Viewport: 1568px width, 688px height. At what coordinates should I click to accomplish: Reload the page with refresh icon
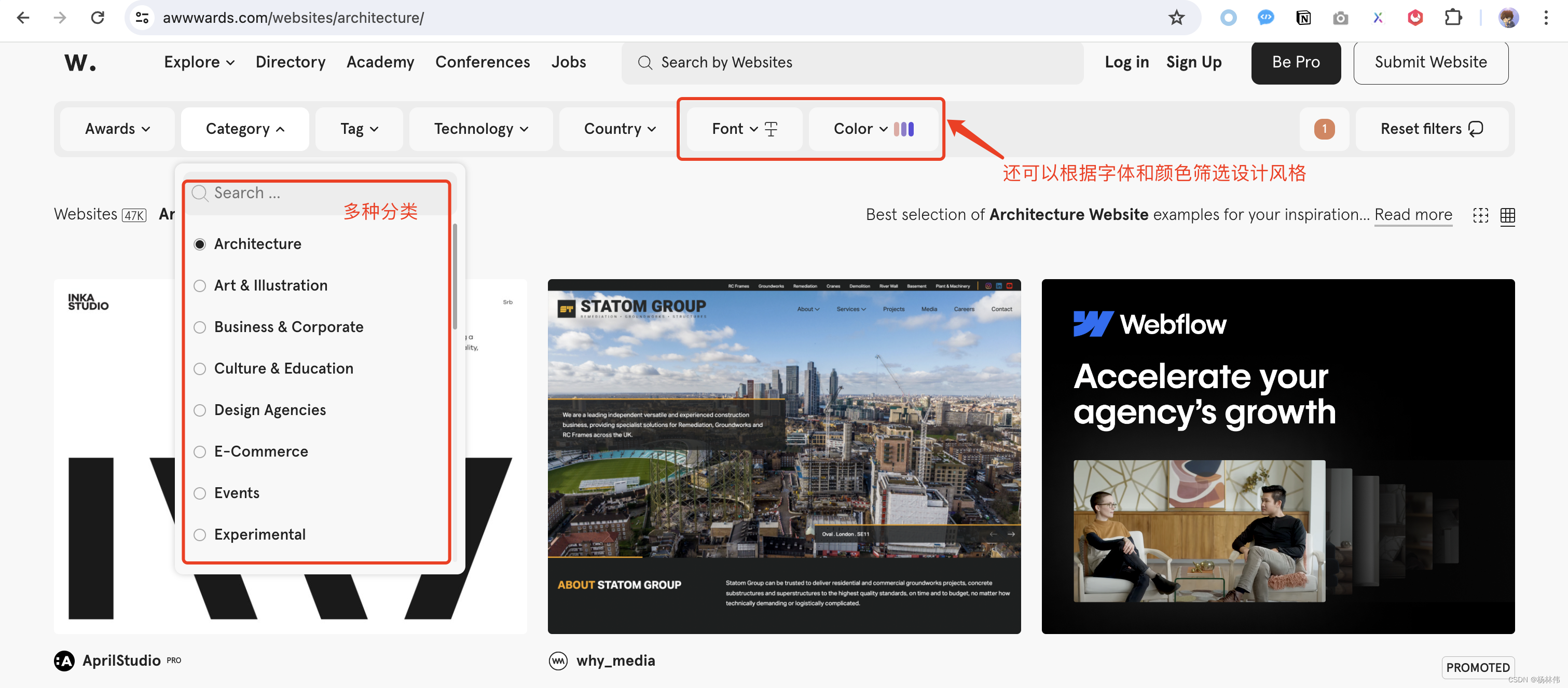pos(98,18)
